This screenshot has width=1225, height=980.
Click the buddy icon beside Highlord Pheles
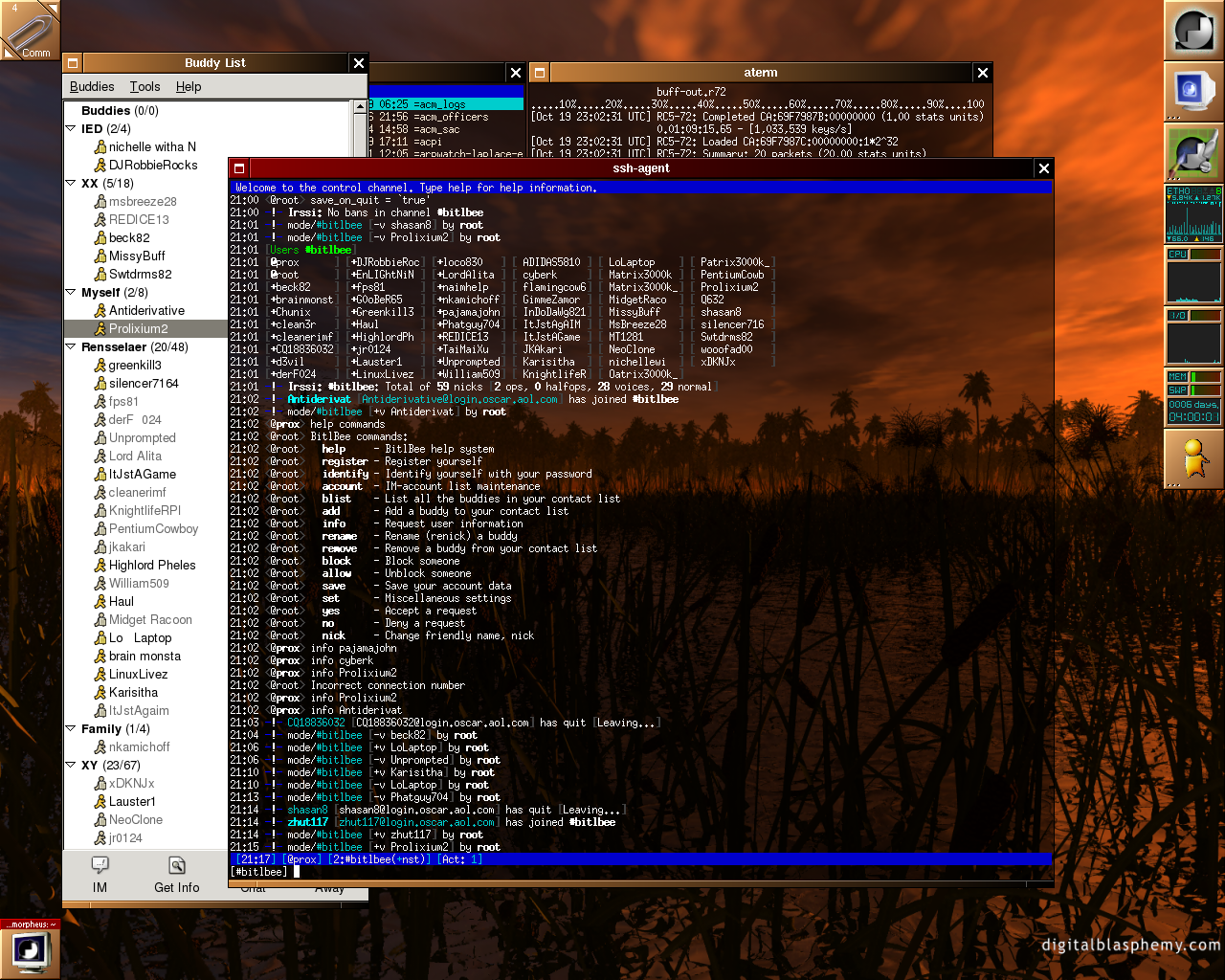100,566
